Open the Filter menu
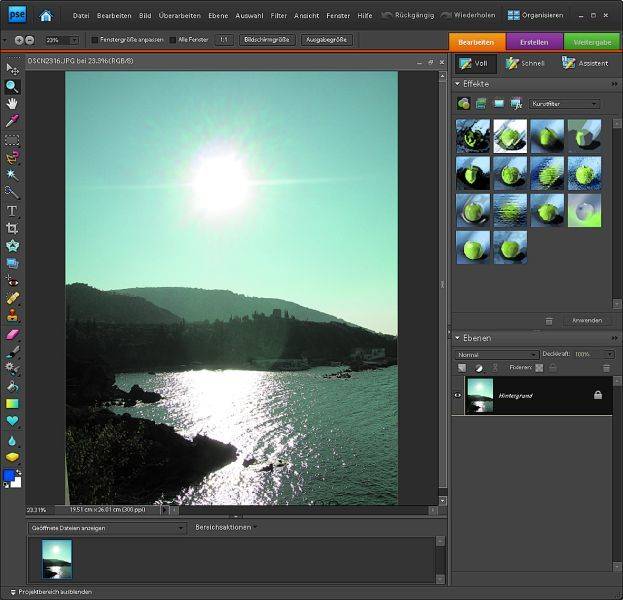The width and height of the screenshot is (623, 600). [x=279, y=16]
